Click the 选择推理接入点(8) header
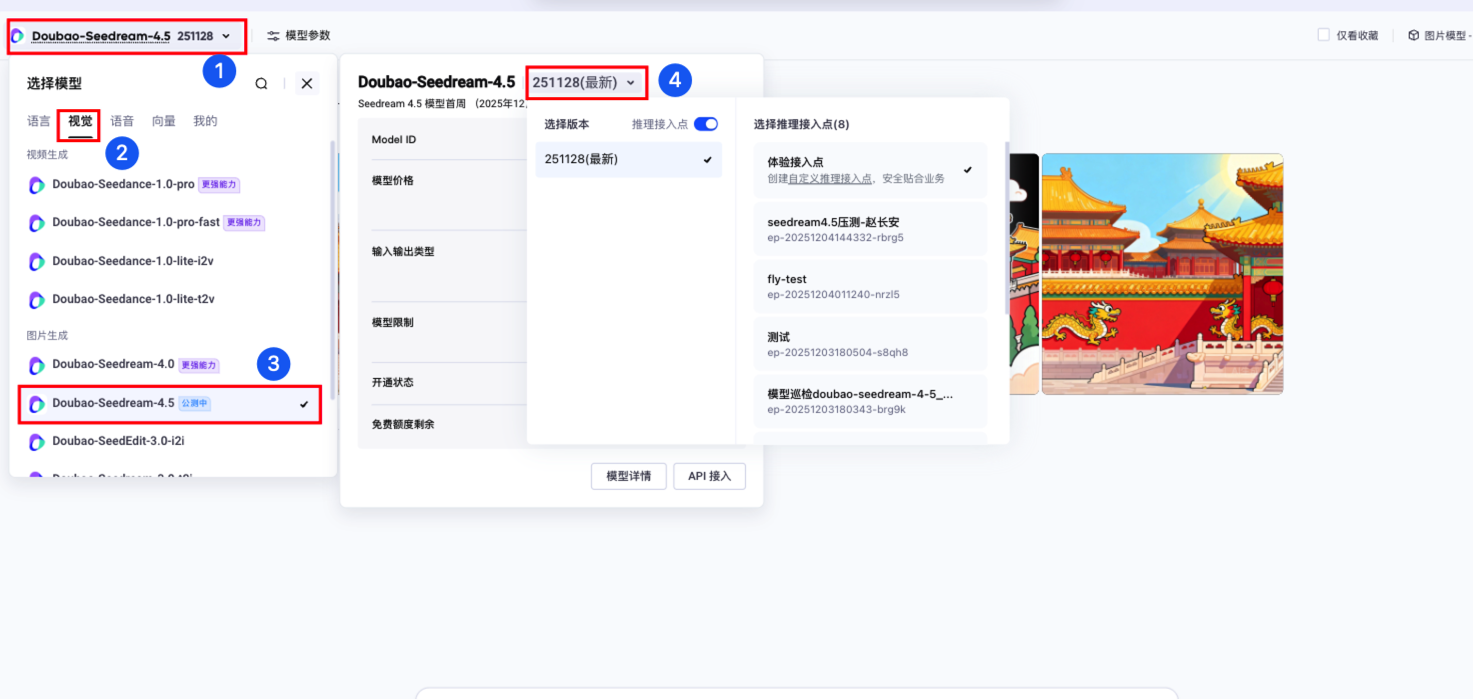 pyautogui.click(x=801, y=124)
